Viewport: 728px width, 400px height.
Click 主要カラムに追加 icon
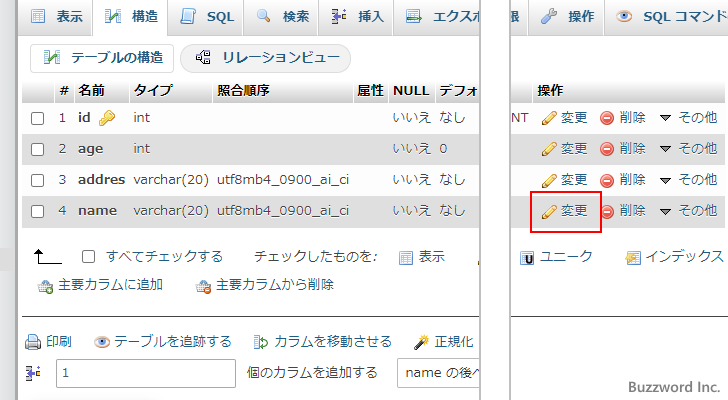pyautogui.click(x=46, y=286)
